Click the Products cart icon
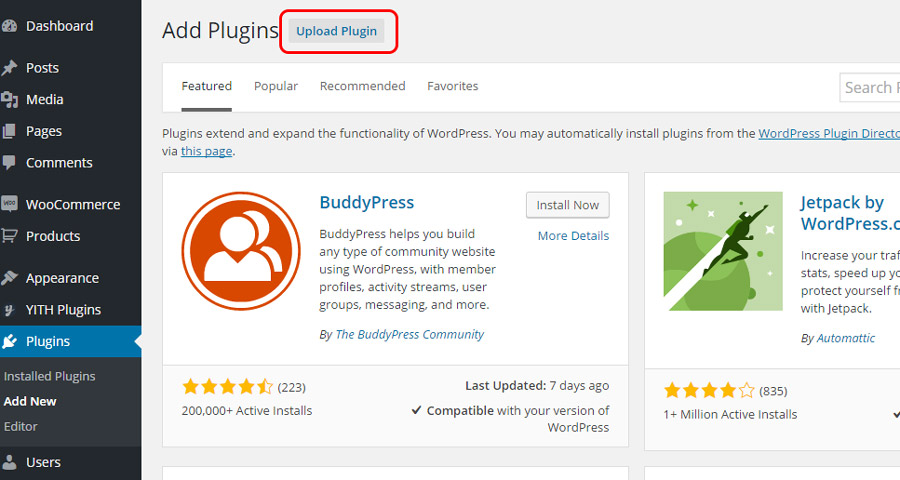This screenshot has width=900, height=480. pyautogui.click(x=9, y=236)
